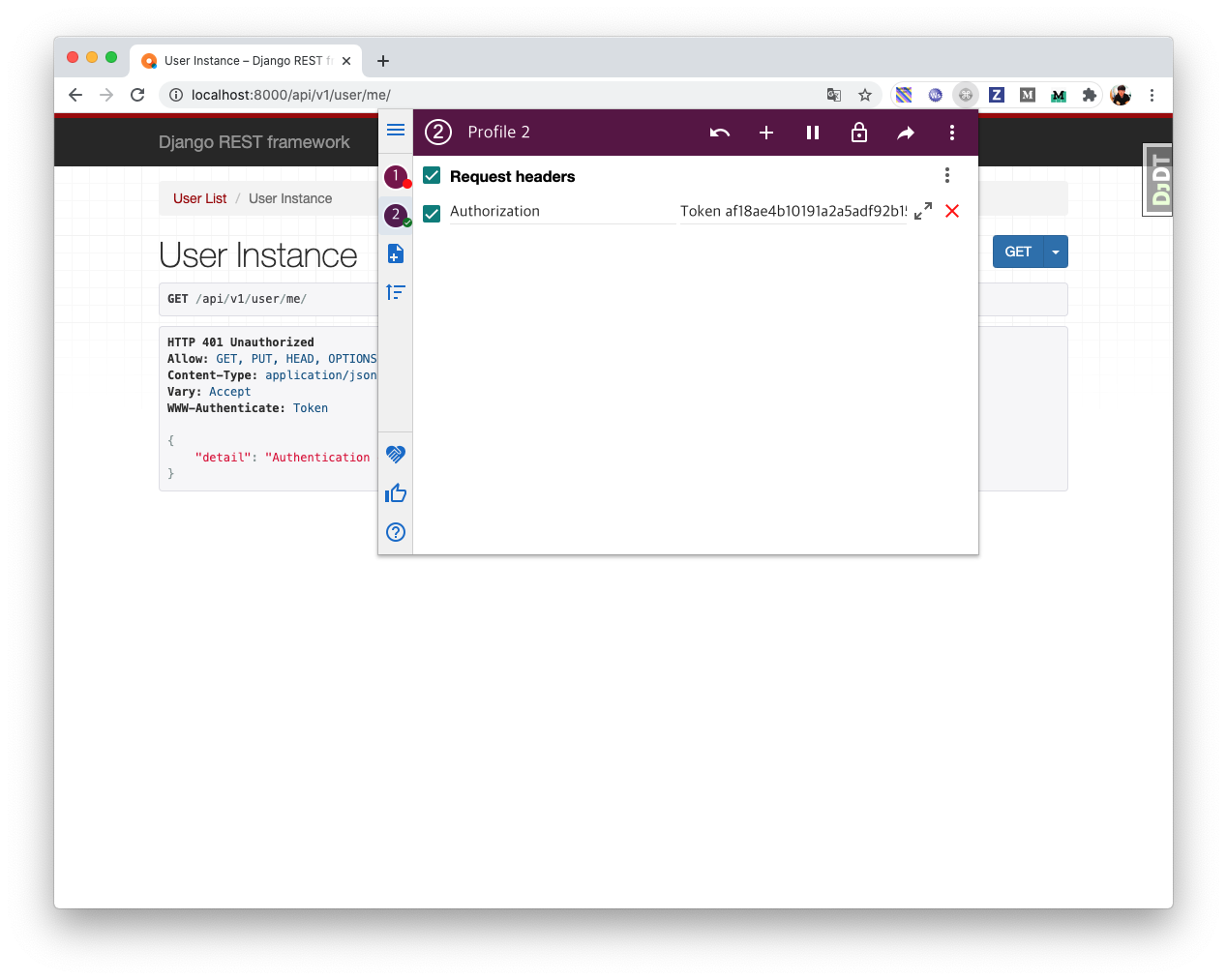The height and width of the screenshot is (980, 1227).
Task: Click the WWW-Authenticate: Token line
Action: [248, 408]
